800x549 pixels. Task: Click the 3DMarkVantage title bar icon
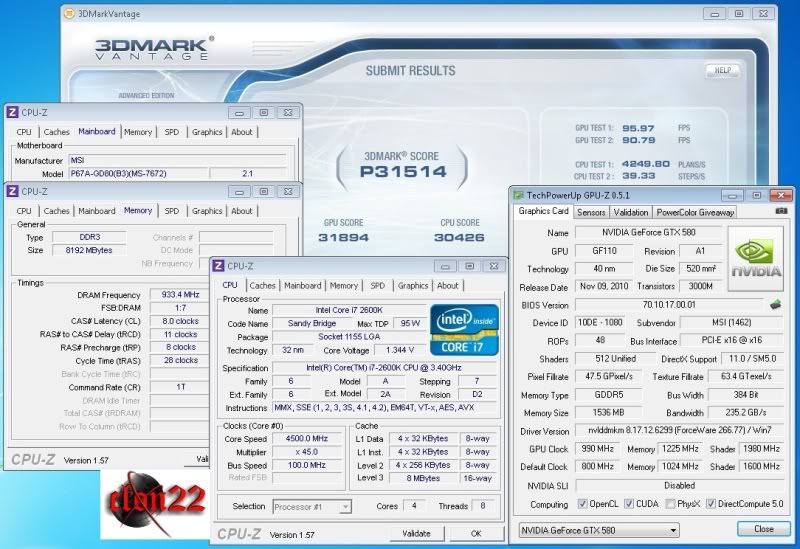coord(69,14)
